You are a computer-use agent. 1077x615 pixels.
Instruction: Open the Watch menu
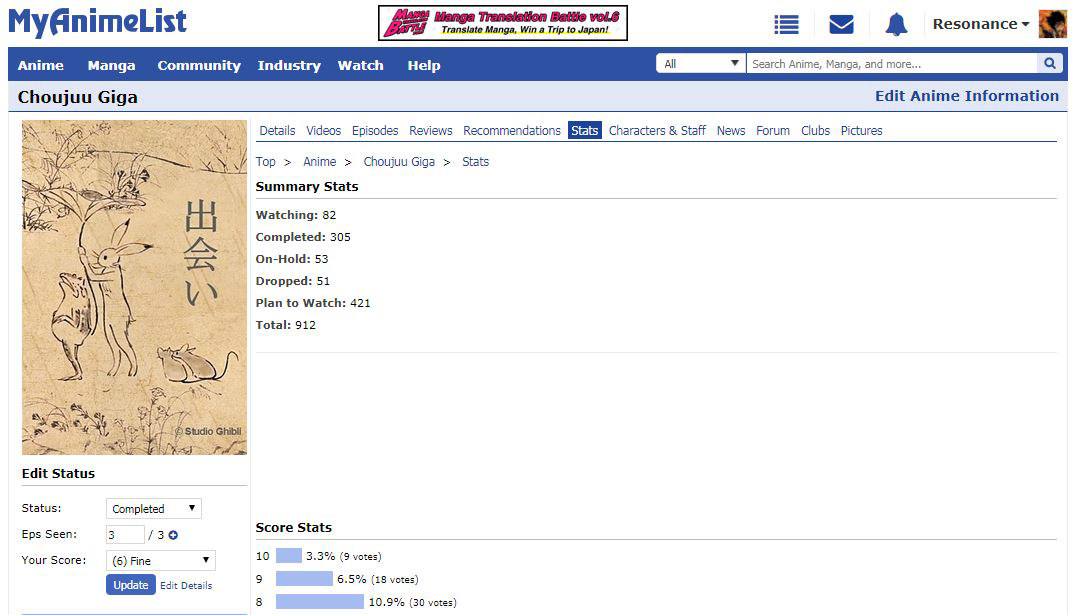361,65
